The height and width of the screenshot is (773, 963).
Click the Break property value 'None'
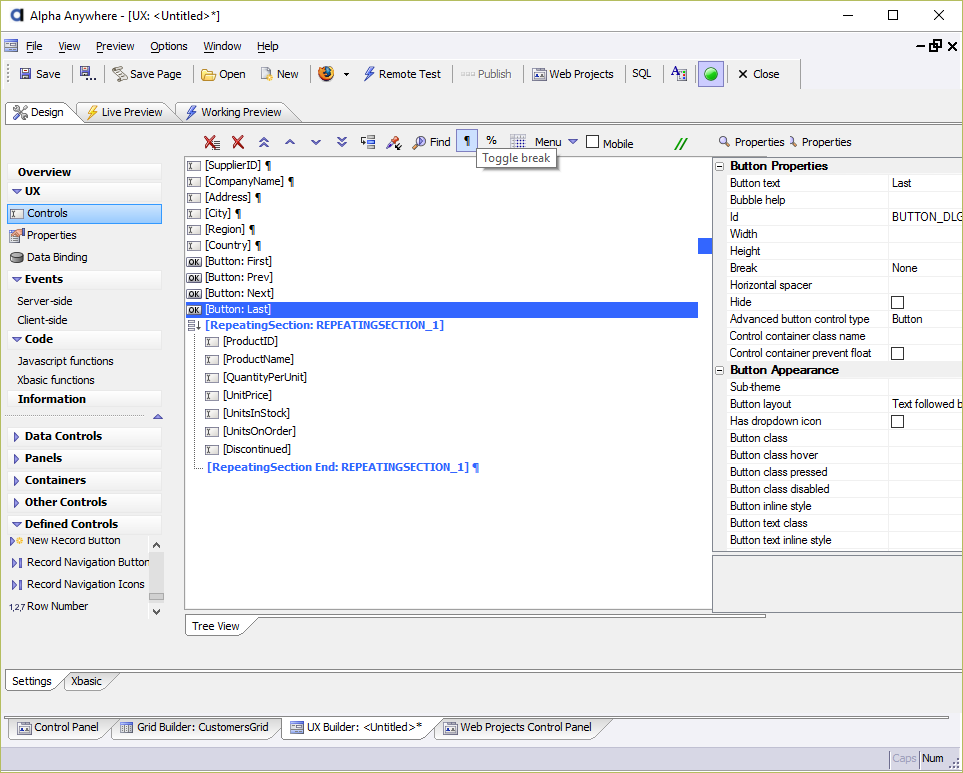click(925, 268)
